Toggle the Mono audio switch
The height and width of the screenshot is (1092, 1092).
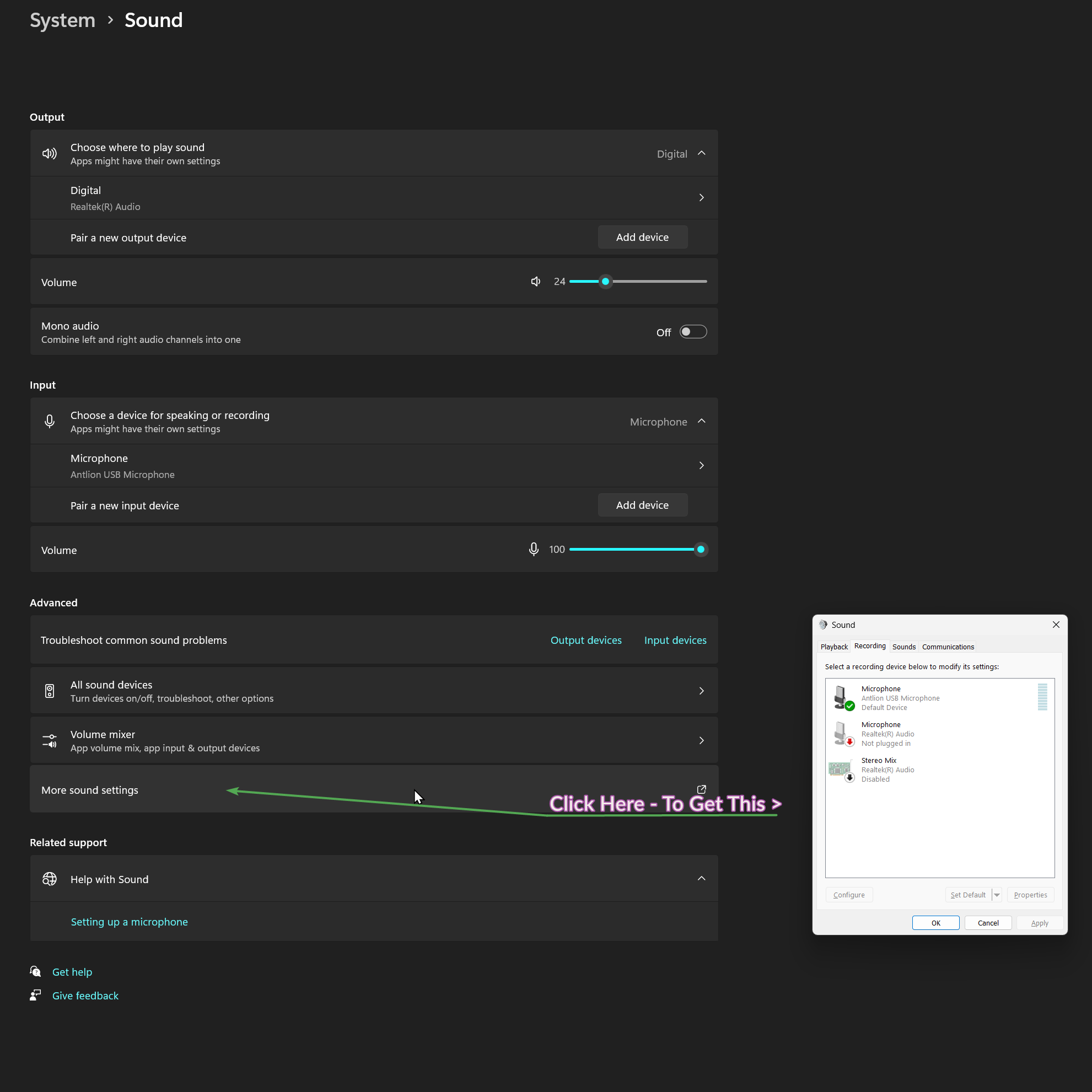point(693,332)
